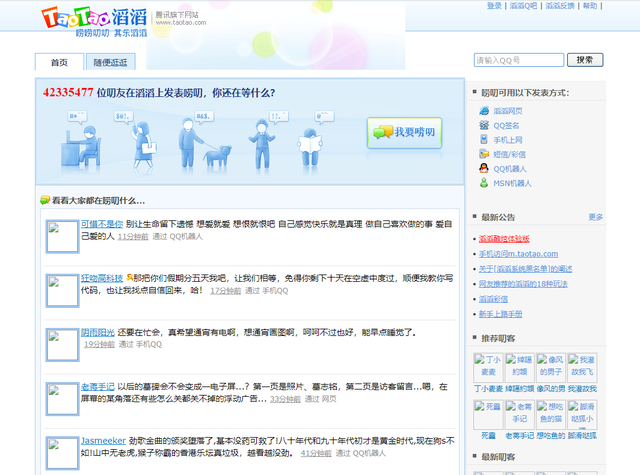Click the QQ签名 icon
Image resolution: width=640 pixels, height=475 pixels.
coord(484,125)
